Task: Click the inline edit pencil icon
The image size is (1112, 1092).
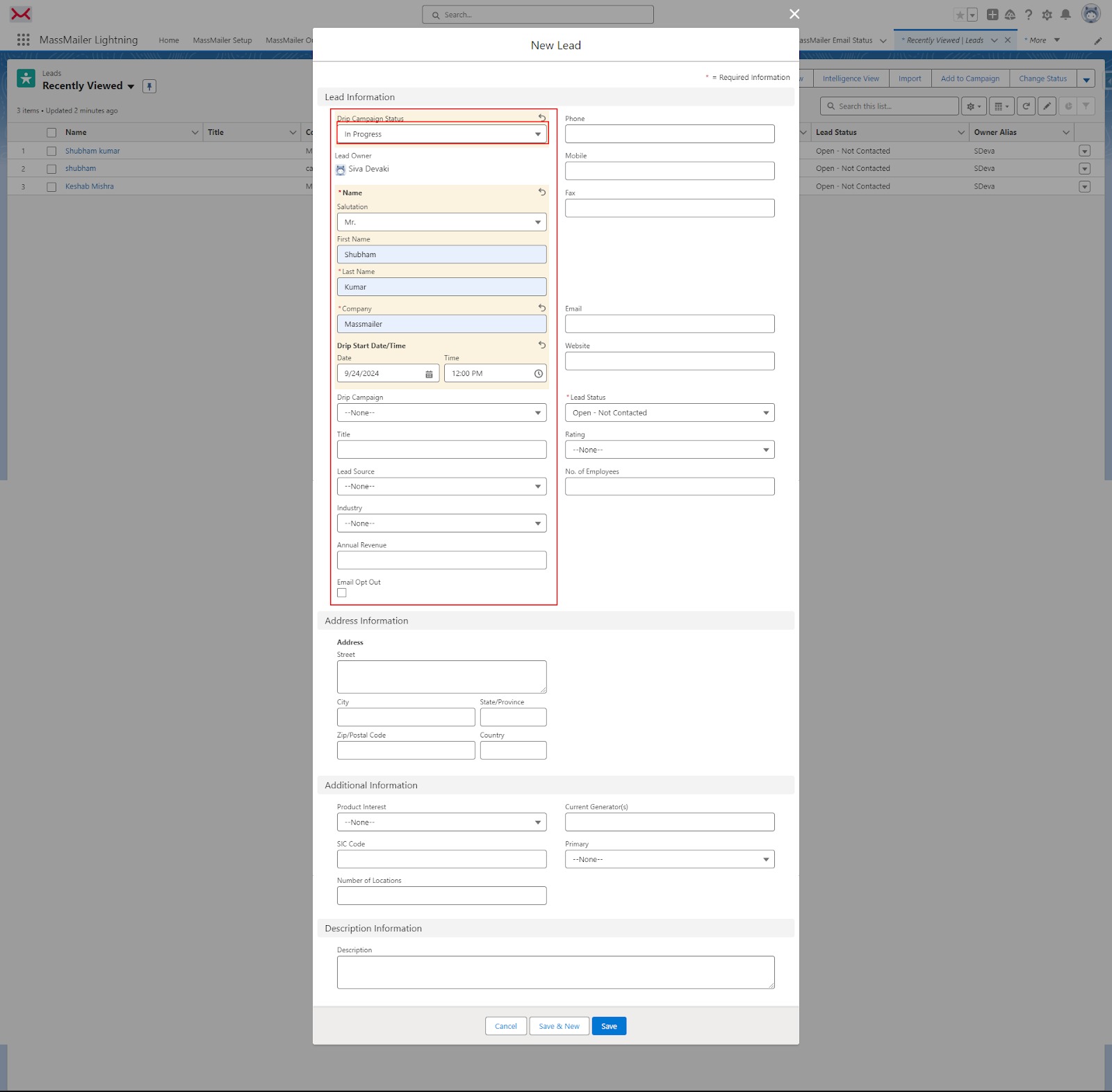Action: (1047, 106)
